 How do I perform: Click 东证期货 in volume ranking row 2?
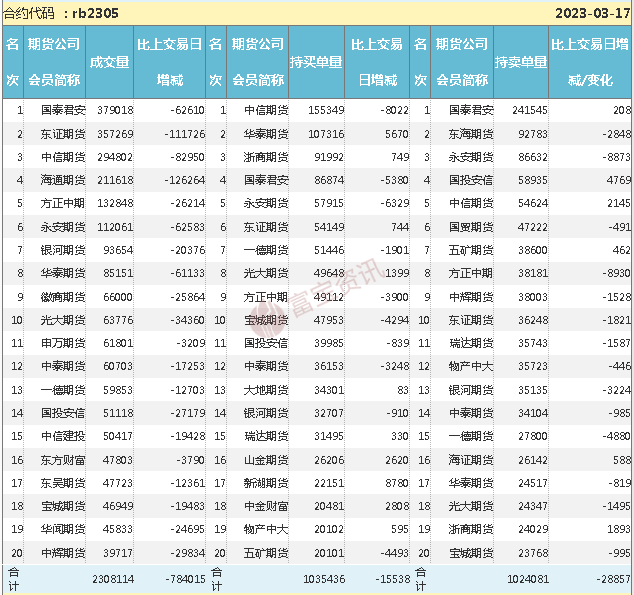[x=63, y=134]
